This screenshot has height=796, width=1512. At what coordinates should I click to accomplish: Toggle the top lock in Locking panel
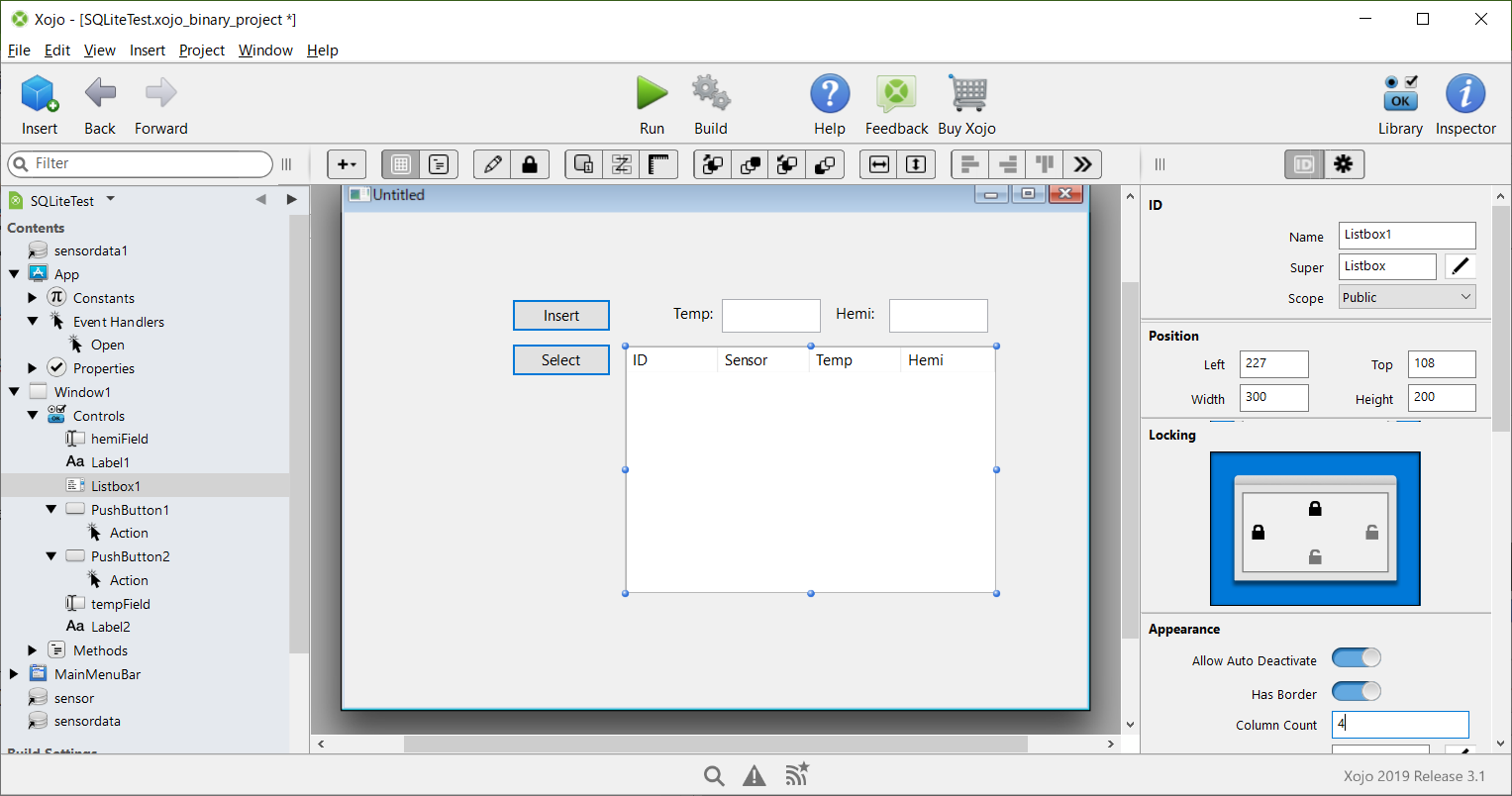click(x=1315, y=508)
